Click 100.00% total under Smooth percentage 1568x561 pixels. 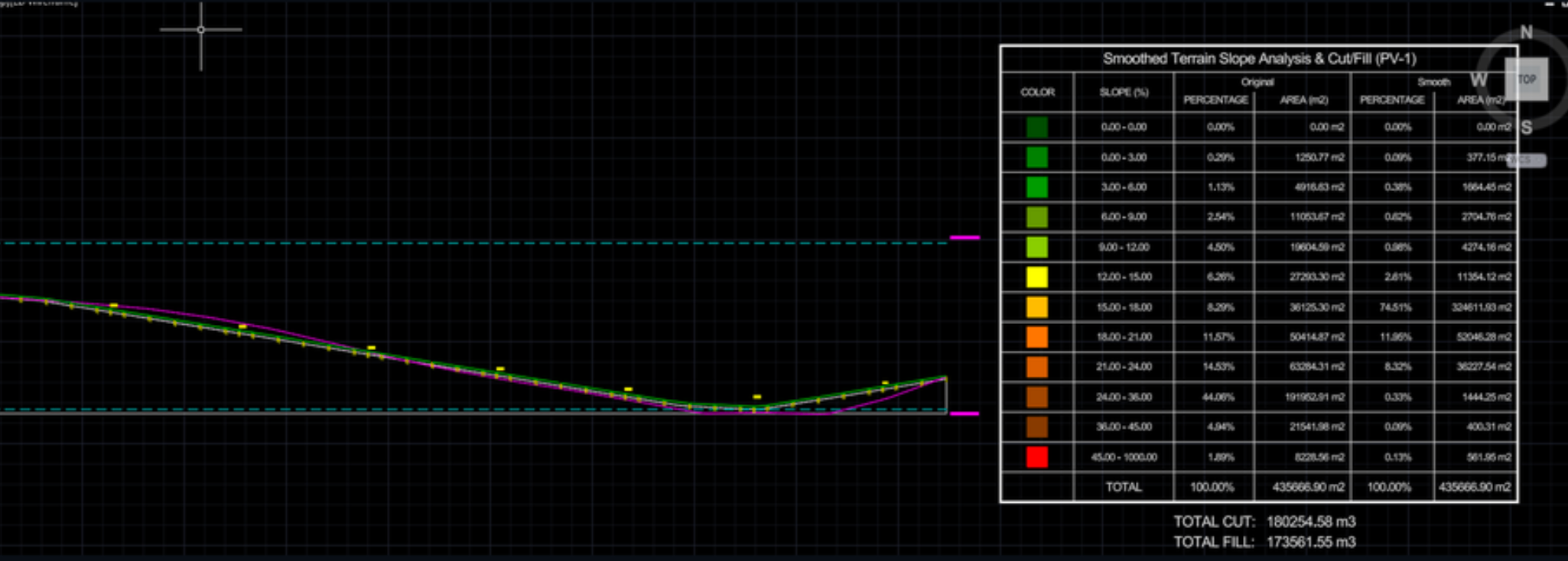pyautogui.click(x=1389, y=487)
